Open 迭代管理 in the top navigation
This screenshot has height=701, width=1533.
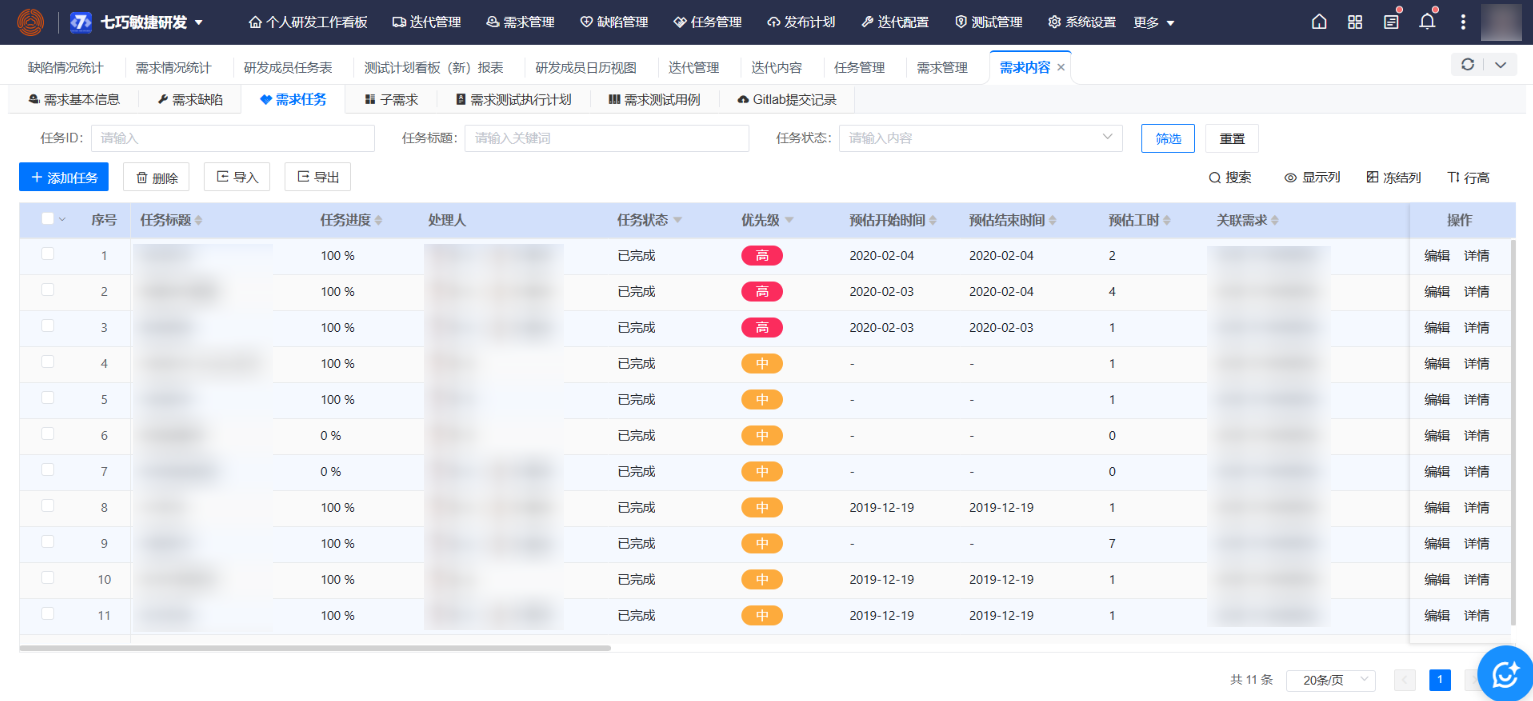[426, 22]
